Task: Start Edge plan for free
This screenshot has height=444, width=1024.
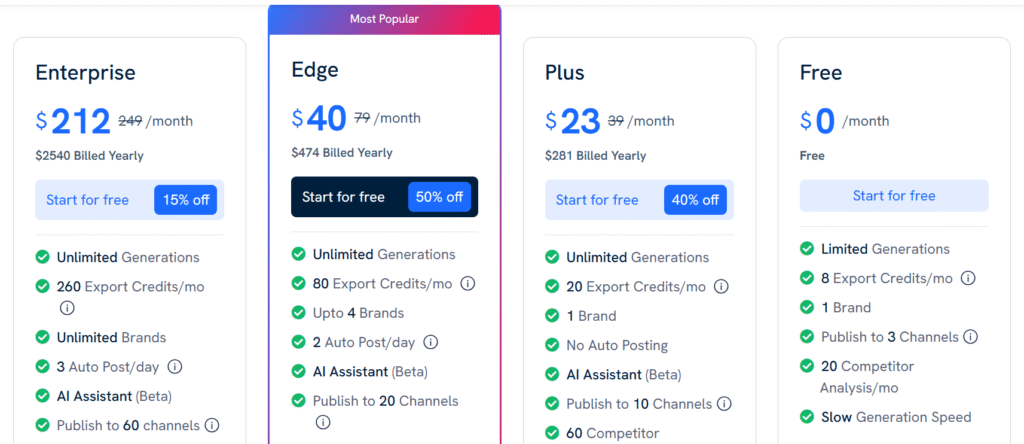Action: 343,197
